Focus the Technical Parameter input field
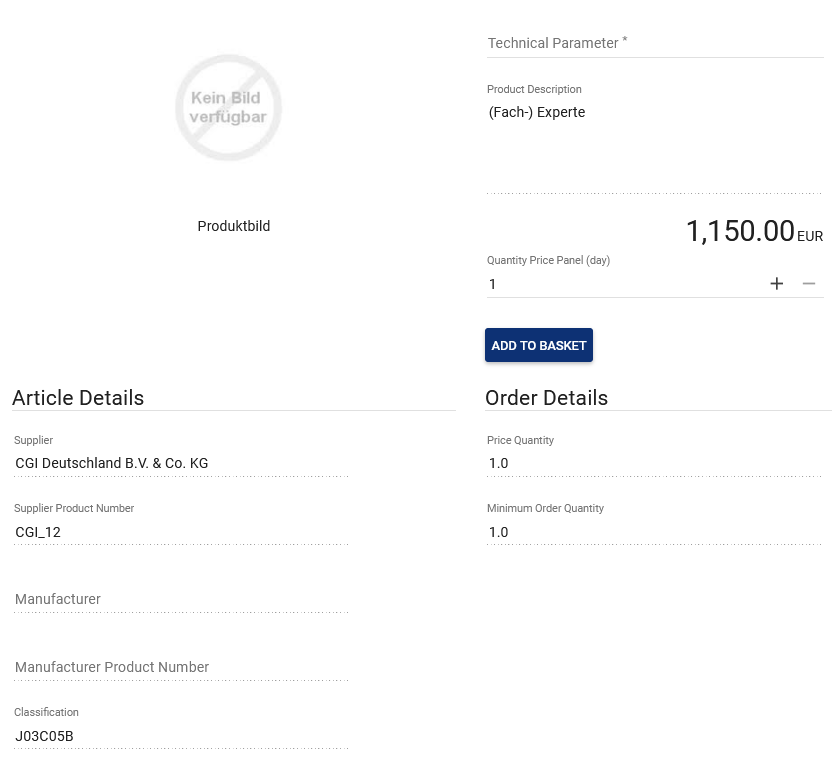 pos(654,43)
